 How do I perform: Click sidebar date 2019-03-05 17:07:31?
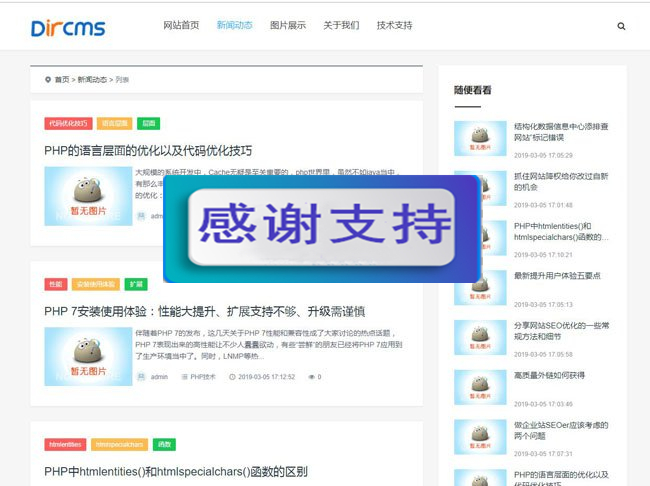pyautogui.click(x=543, y=454)
